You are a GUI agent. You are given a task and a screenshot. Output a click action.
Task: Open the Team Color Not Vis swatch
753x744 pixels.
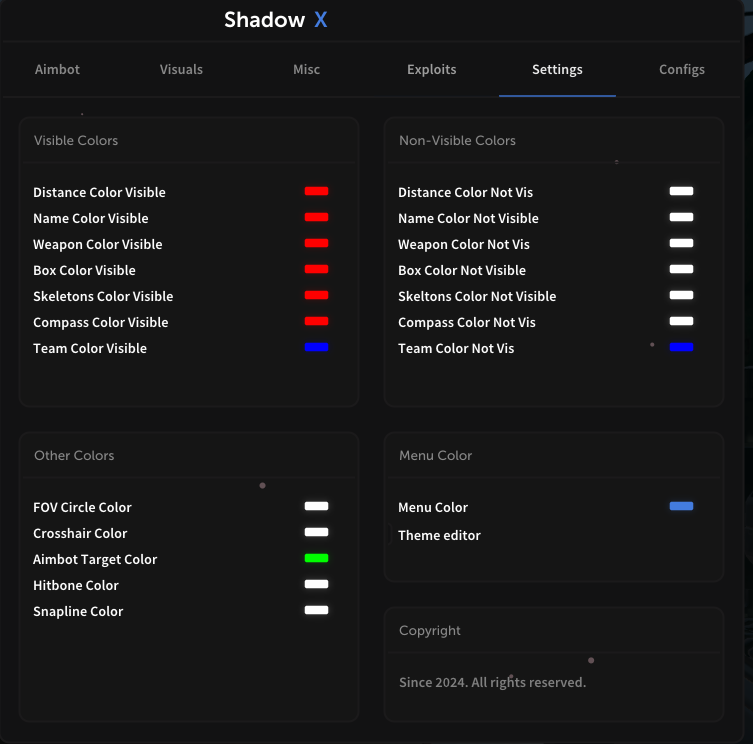pos(681,347)
